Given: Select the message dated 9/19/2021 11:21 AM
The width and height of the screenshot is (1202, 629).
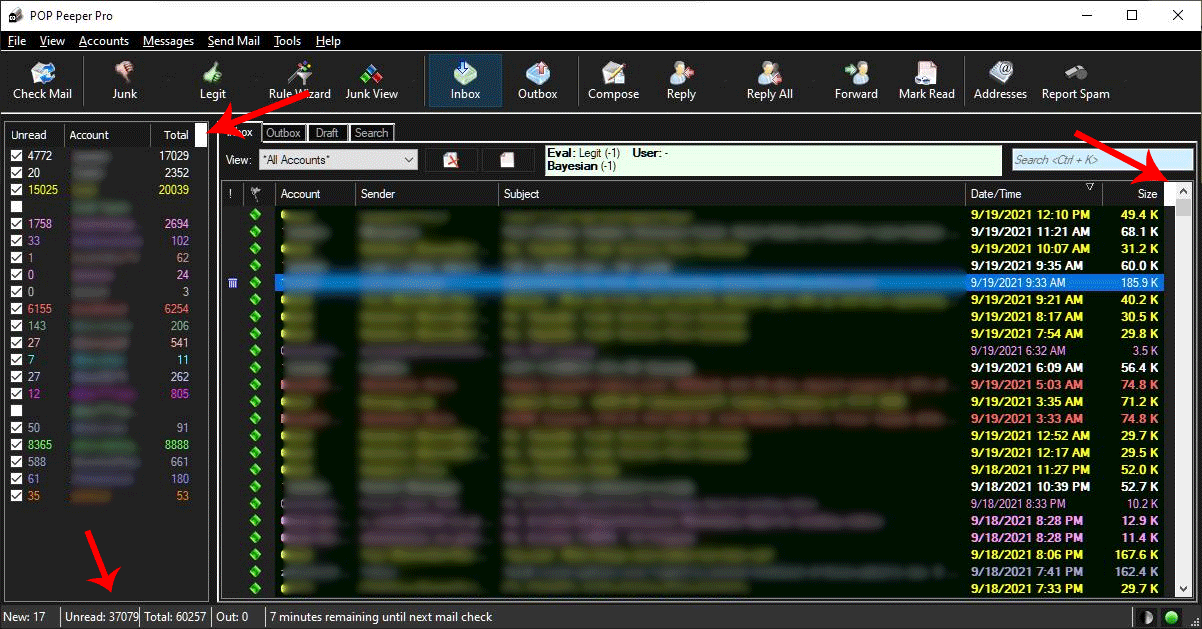Looking at the screenshot, I should (692, 232).
